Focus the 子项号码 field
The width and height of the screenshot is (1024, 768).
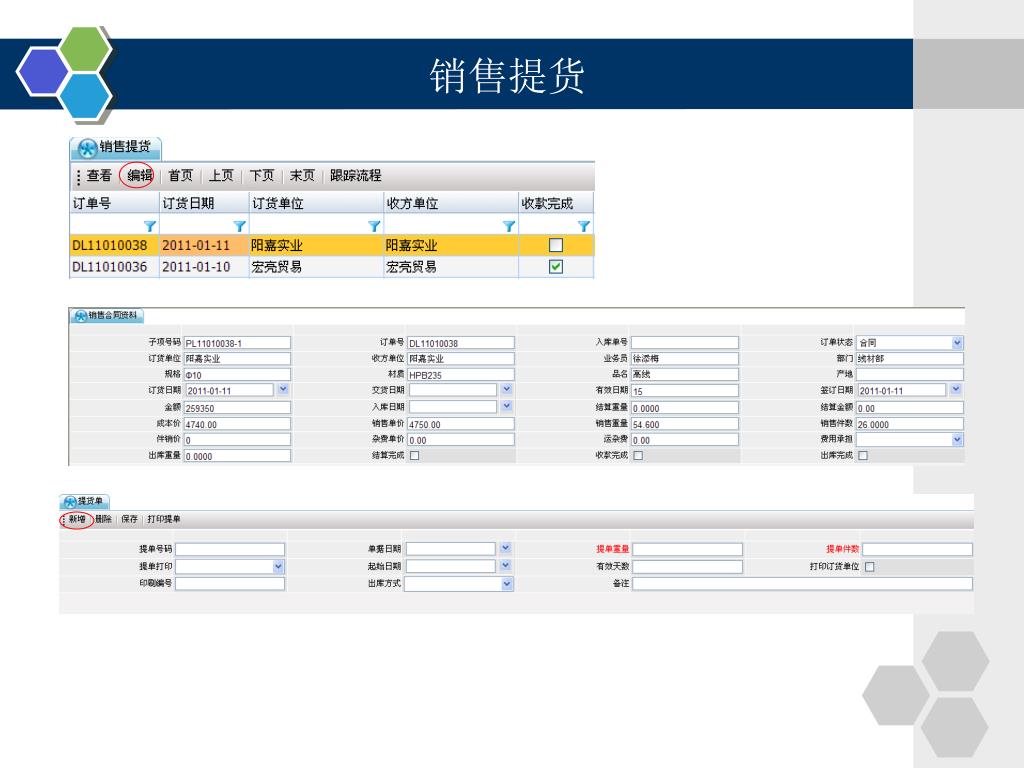tap(236, 343)
